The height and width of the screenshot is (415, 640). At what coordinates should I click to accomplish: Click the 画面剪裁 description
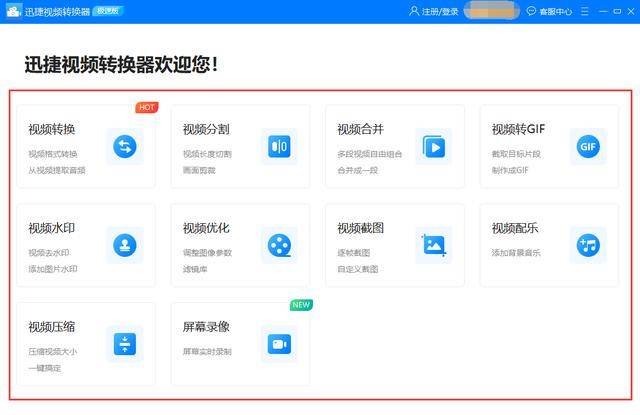[x=199, y=170]
